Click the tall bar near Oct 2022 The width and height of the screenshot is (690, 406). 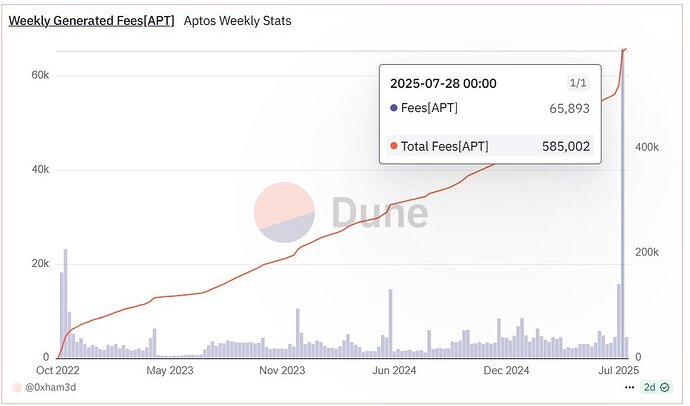click(x=66, y=303)
